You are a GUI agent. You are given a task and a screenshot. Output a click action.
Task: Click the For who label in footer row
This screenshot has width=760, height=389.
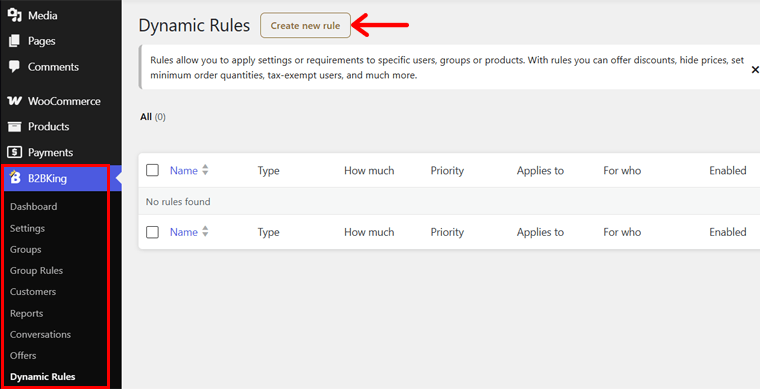(622, 232)
